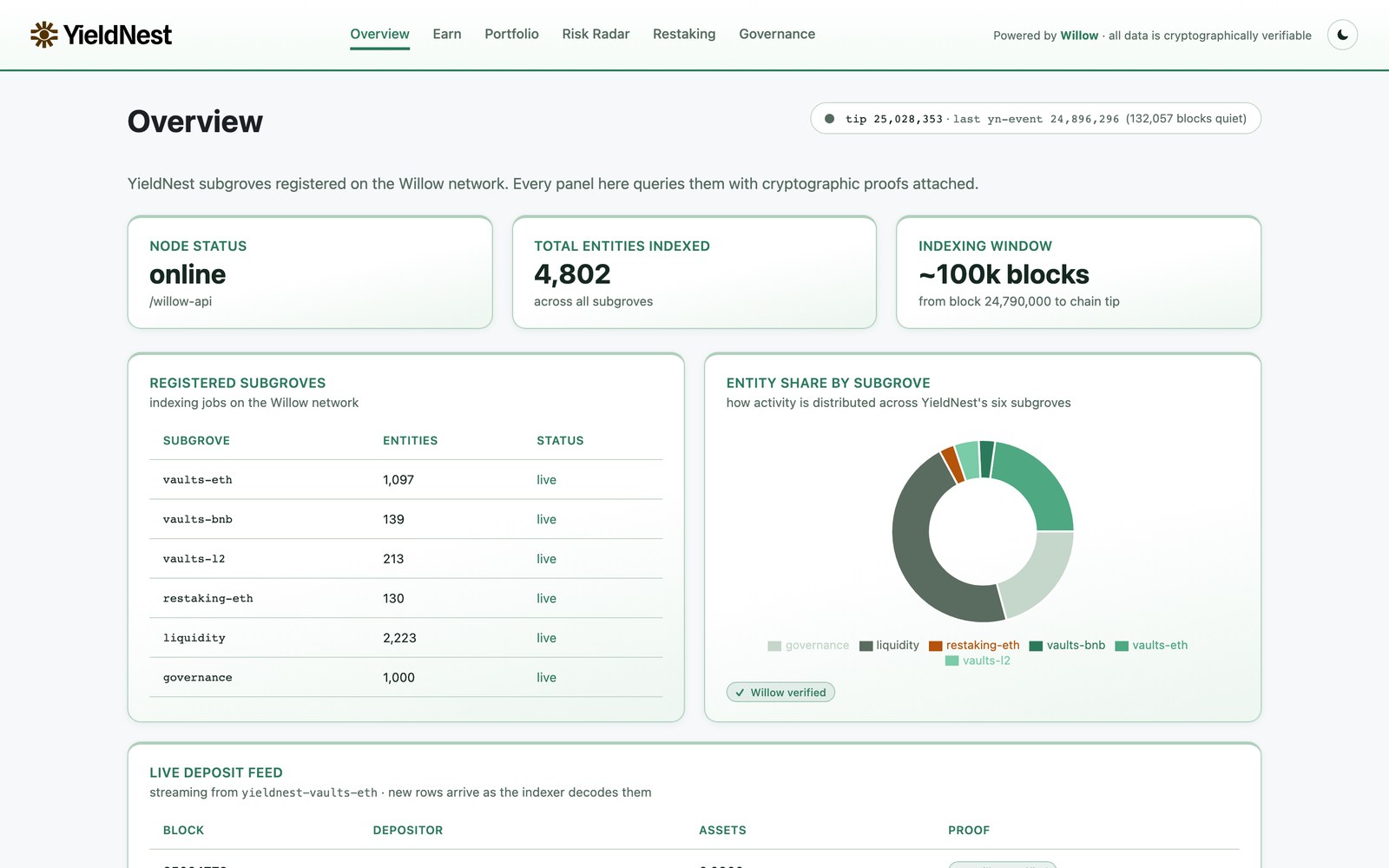1389x868 pixels.
Task: Click live status for governance
Action: point(546,678)
